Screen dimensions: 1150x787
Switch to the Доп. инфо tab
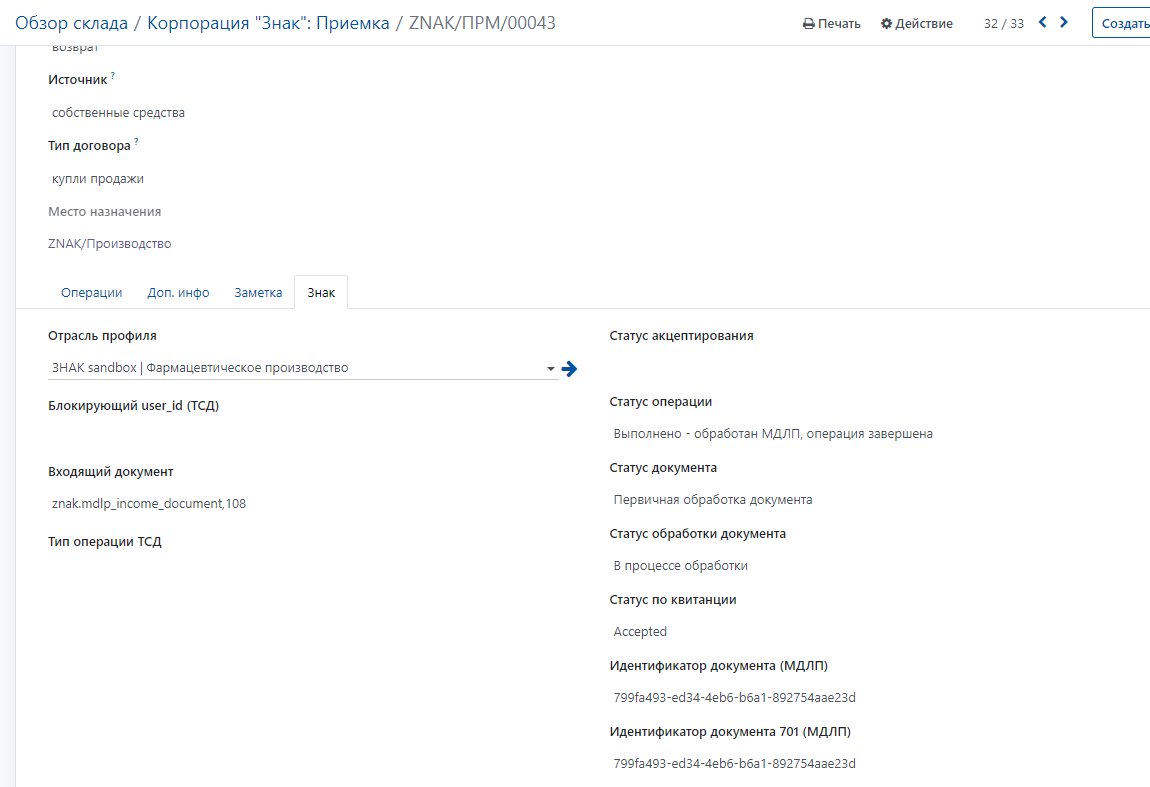click(178, 292)
